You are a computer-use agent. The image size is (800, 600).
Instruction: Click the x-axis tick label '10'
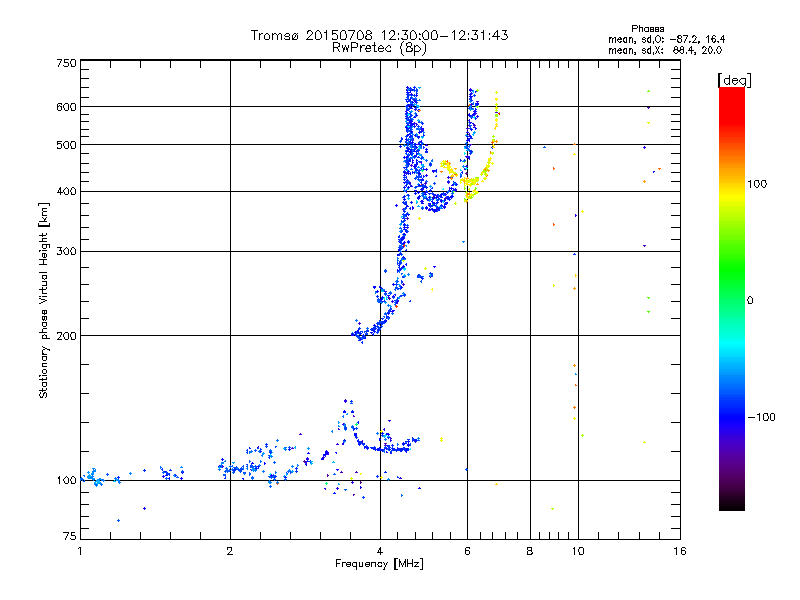click(x=578, y=551)
